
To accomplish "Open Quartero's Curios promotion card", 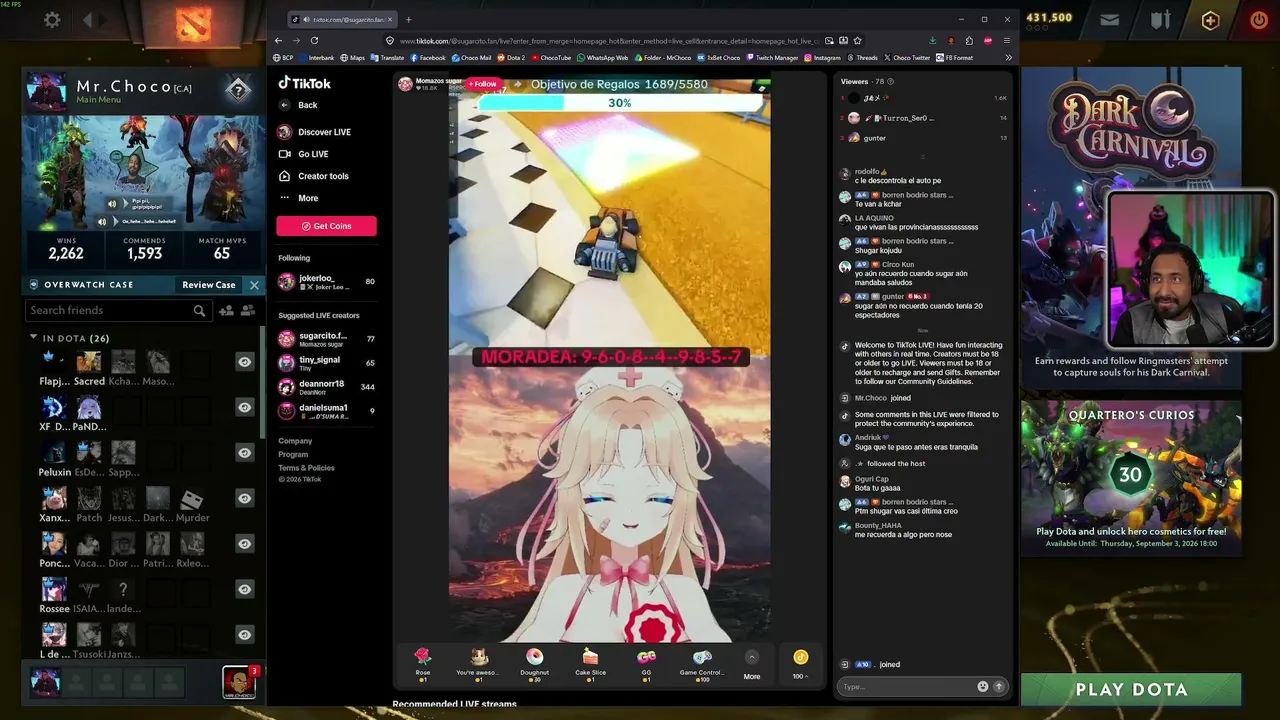I will [x=1131, y=477].
